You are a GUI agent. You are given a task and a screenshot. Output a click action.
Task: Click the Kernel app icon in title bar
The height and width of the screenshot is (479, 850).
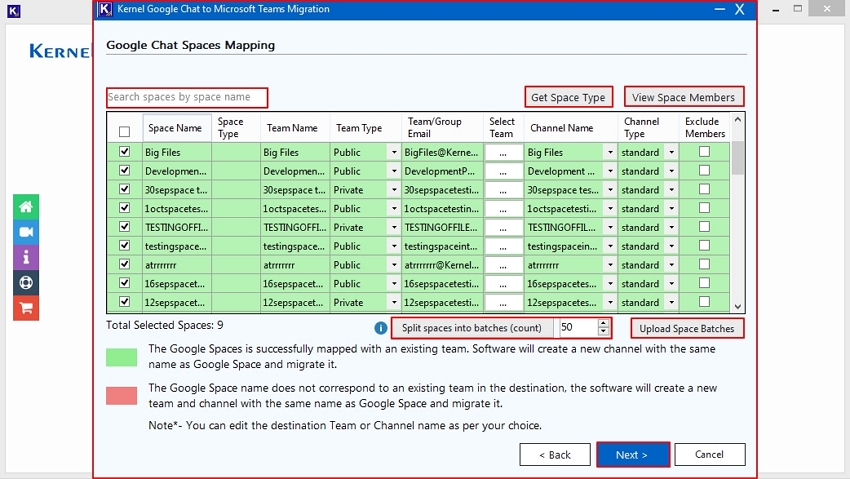tap(105, 9)
